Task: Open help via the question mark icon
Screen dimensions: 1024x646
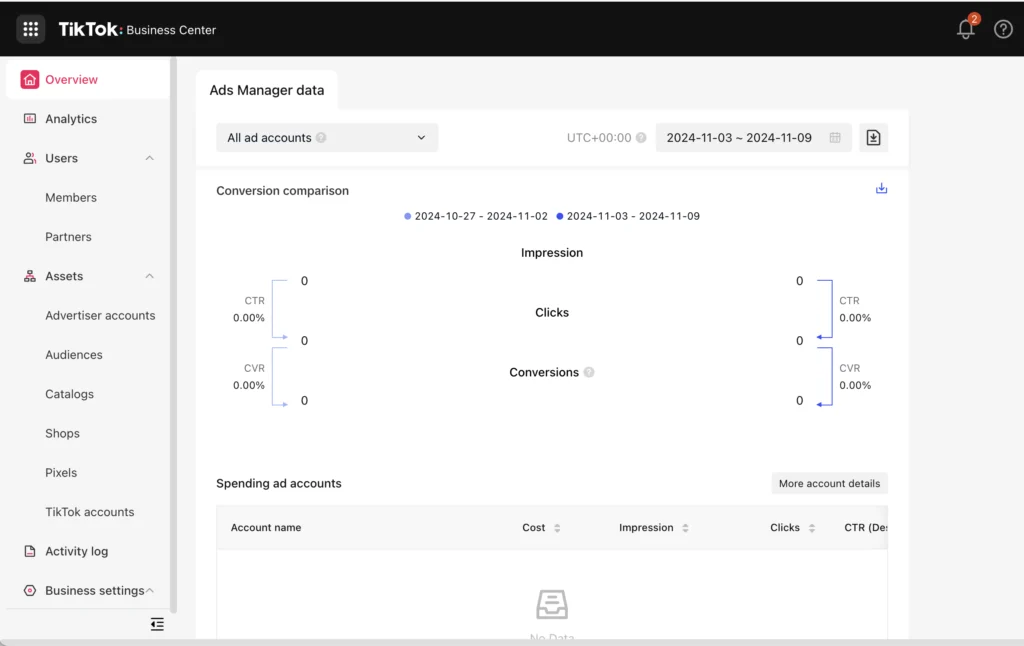Action: (1003, 29)
